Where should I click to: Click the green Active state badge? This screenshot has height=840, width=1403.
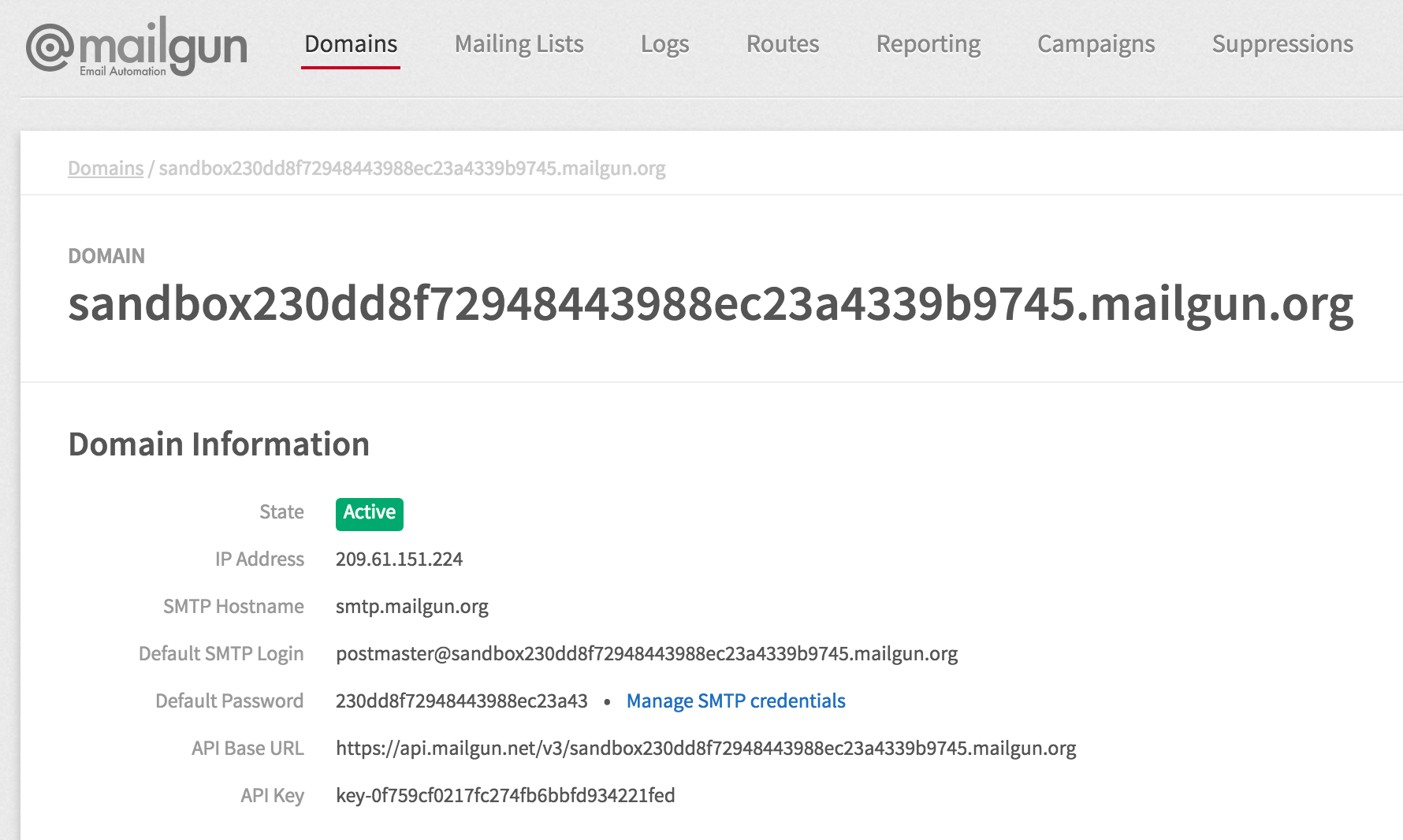[x=369, y=513]
